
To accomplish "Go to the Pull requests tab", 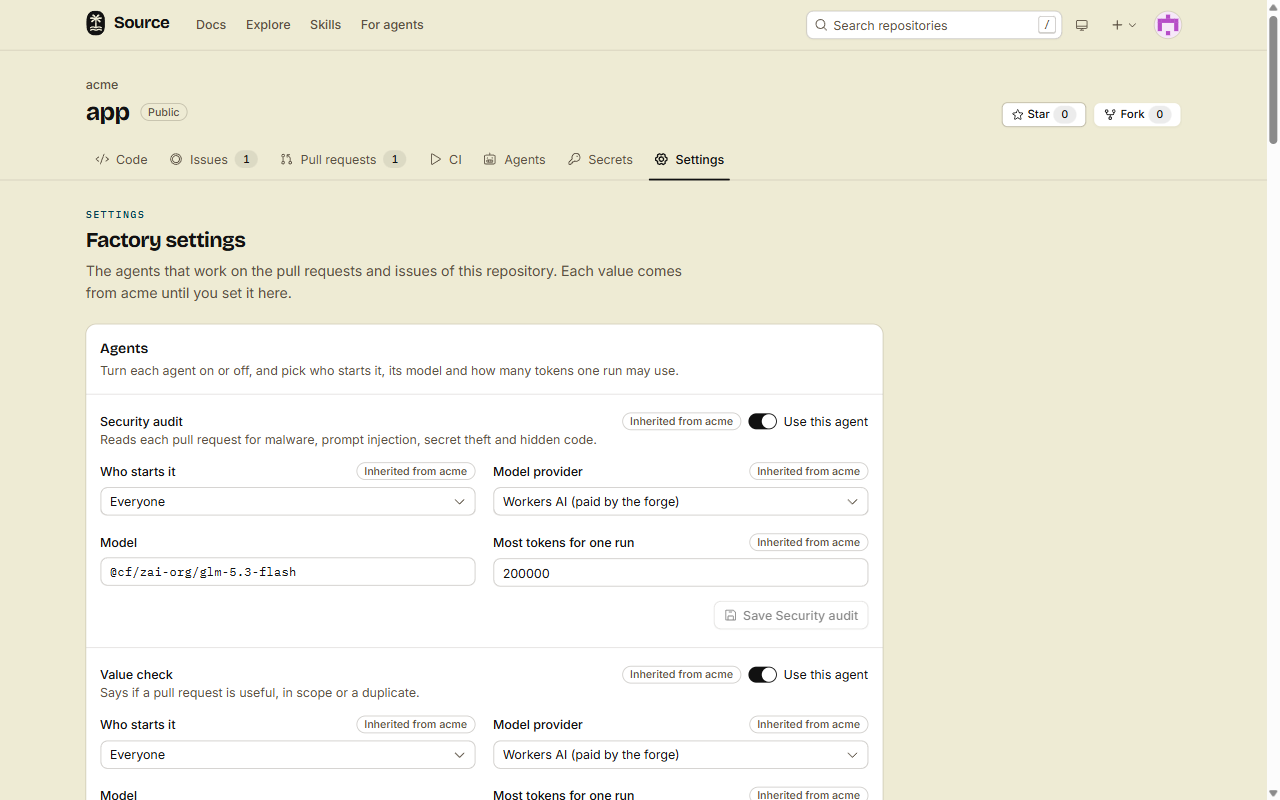I will click(x=342, y=160).
